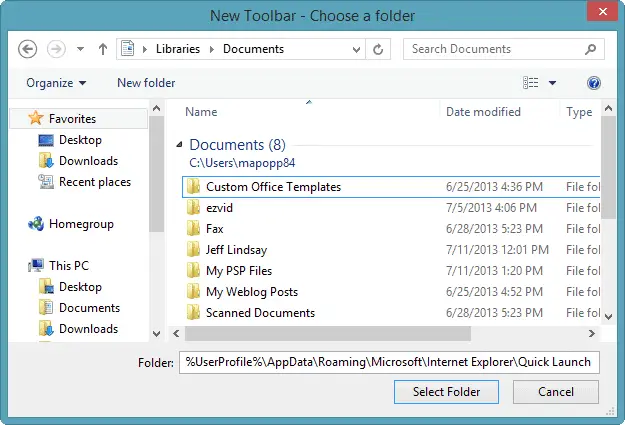Refresh the Documents folder view
This screenshot has width=625, height=425.
pos(378,49)
